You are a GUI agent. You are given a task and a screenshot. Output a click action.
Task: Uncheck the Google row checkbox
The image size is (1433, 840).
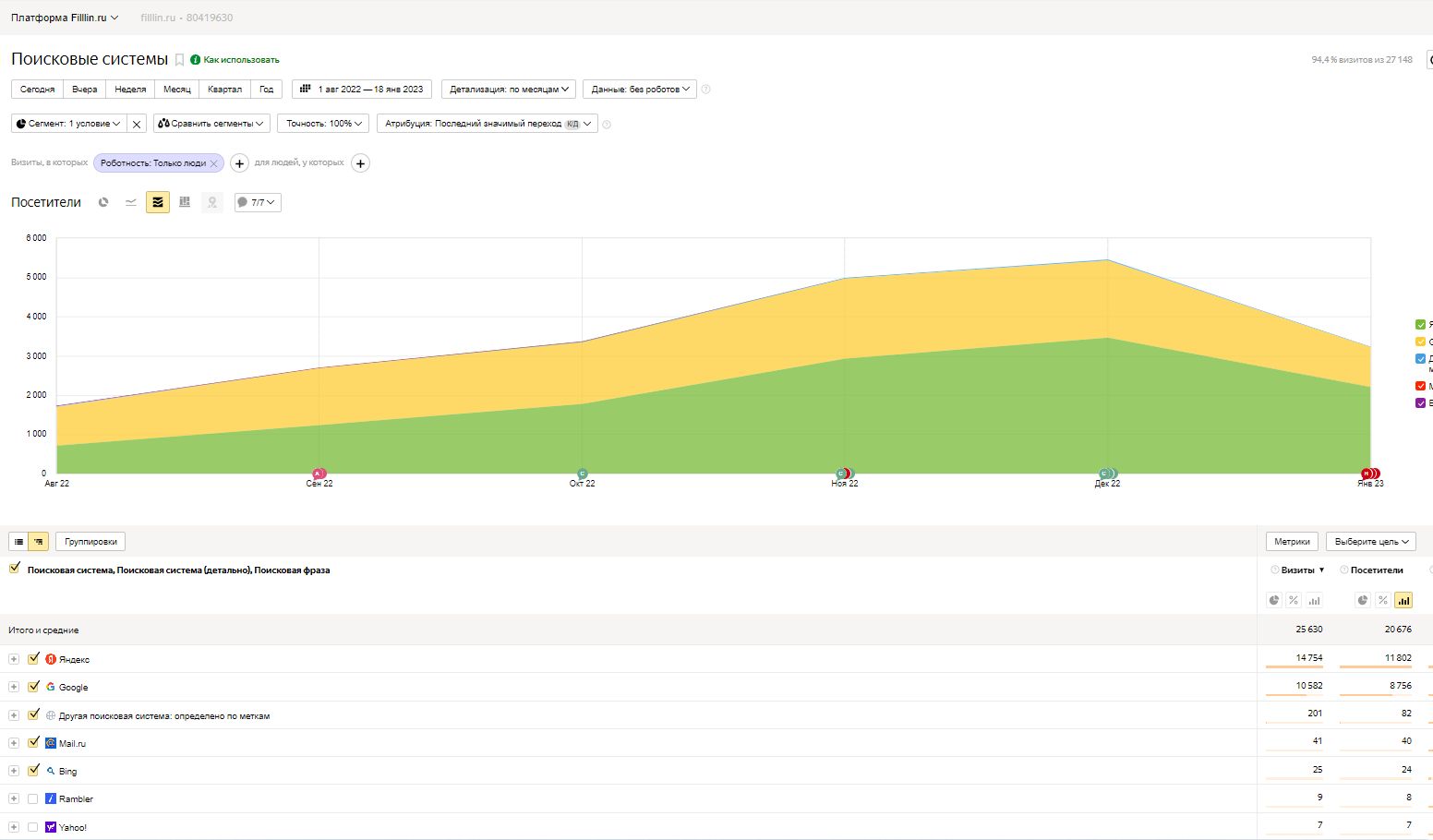point(33,687)
